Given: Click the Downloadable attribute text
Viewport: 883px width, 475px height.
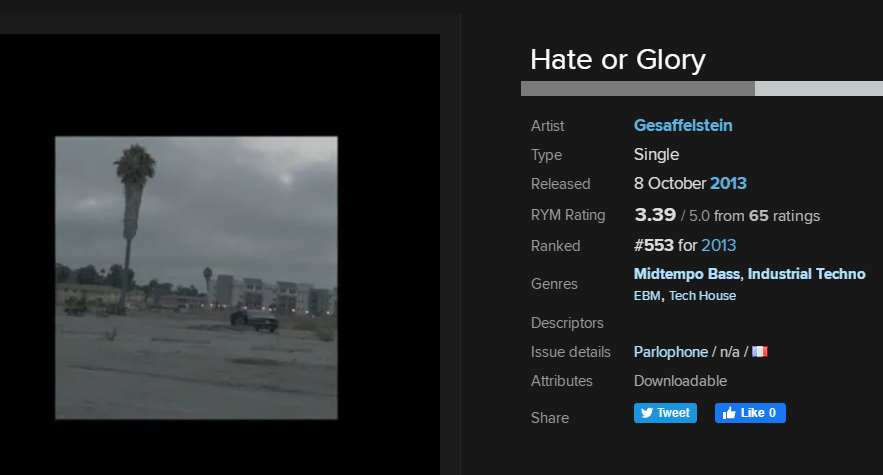Looking at the screenshot, I should [680, 381].
